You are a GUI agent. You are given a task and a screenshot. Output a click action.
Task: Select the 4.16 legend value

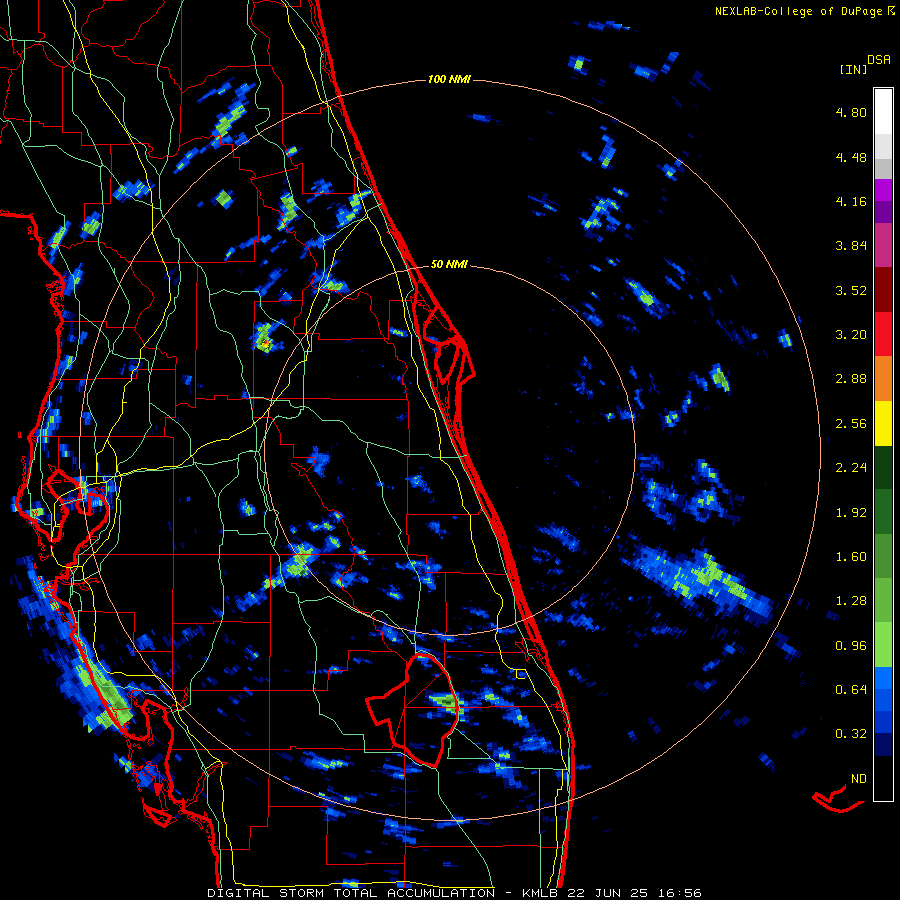pos(851,201)
